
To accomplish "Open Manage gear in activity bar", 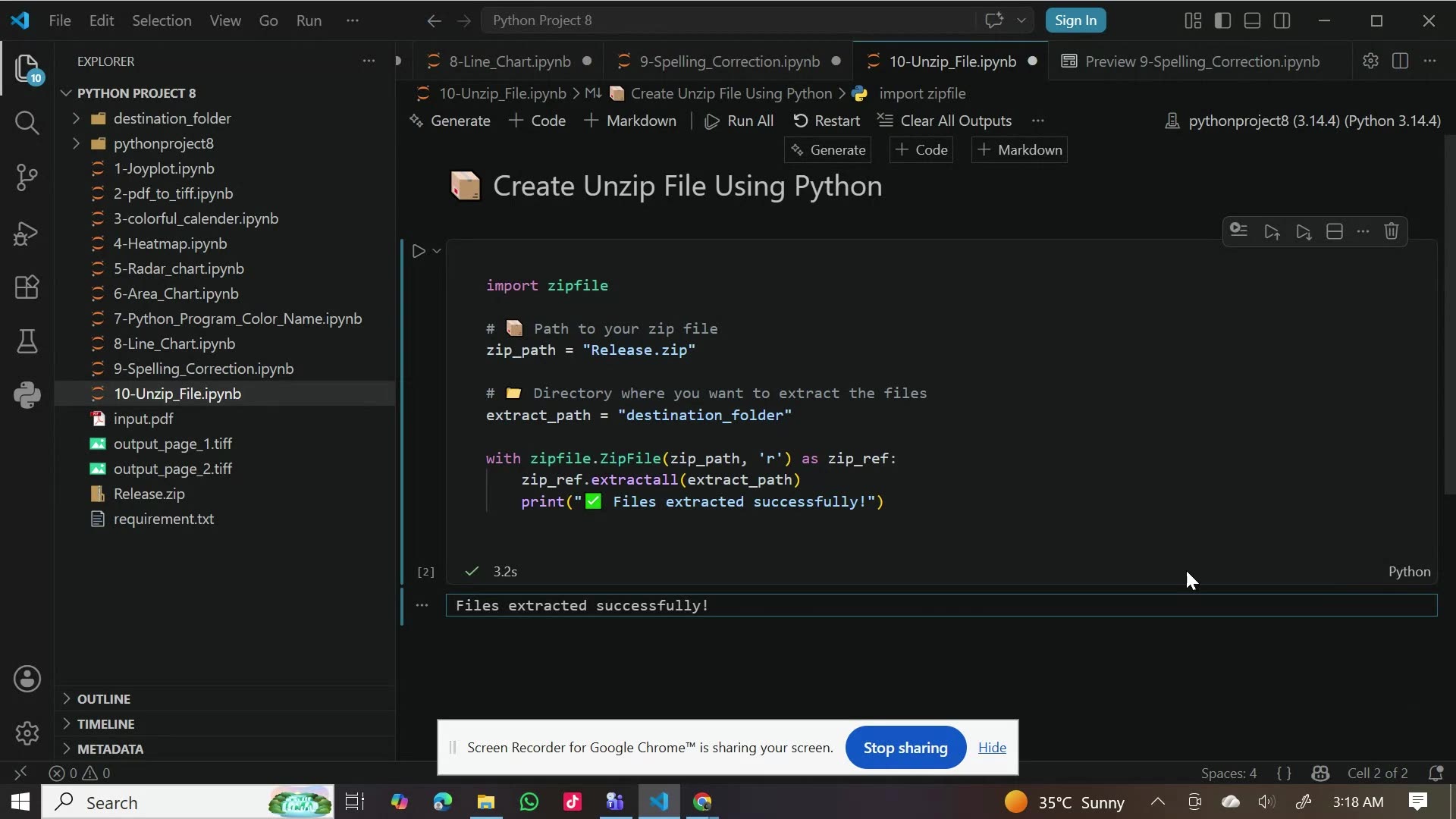I will 27,733.
